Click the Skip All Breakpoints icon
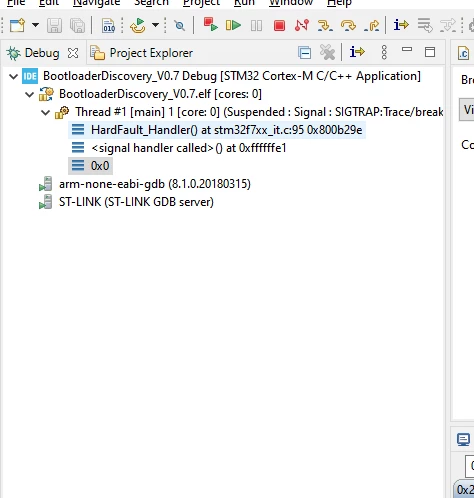 pos(179,25)
